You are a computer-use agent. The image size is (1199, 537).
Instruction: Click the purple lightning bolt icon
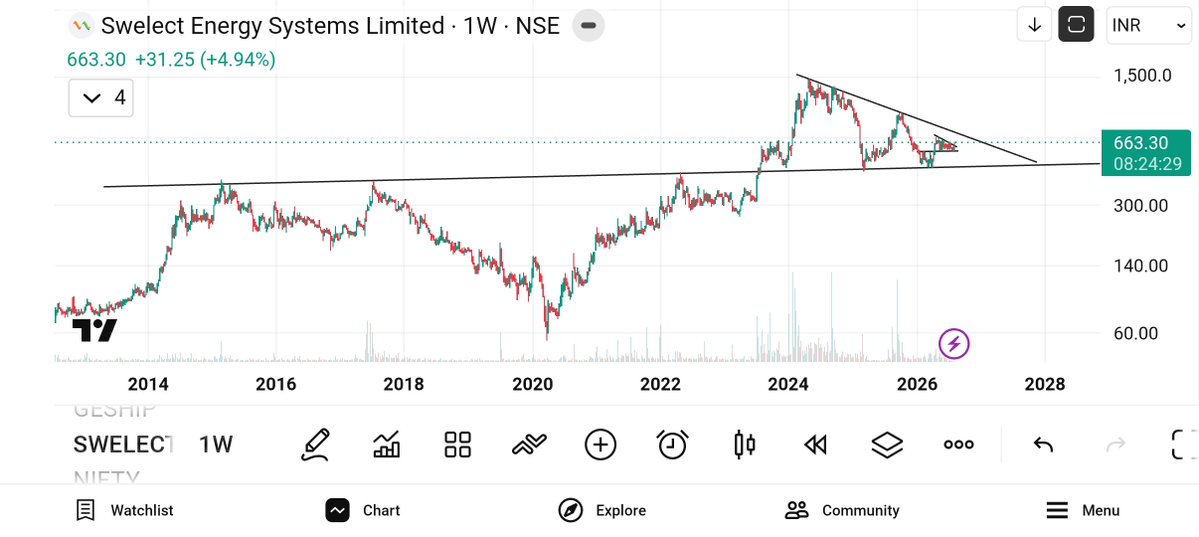(x=954, y=343)
